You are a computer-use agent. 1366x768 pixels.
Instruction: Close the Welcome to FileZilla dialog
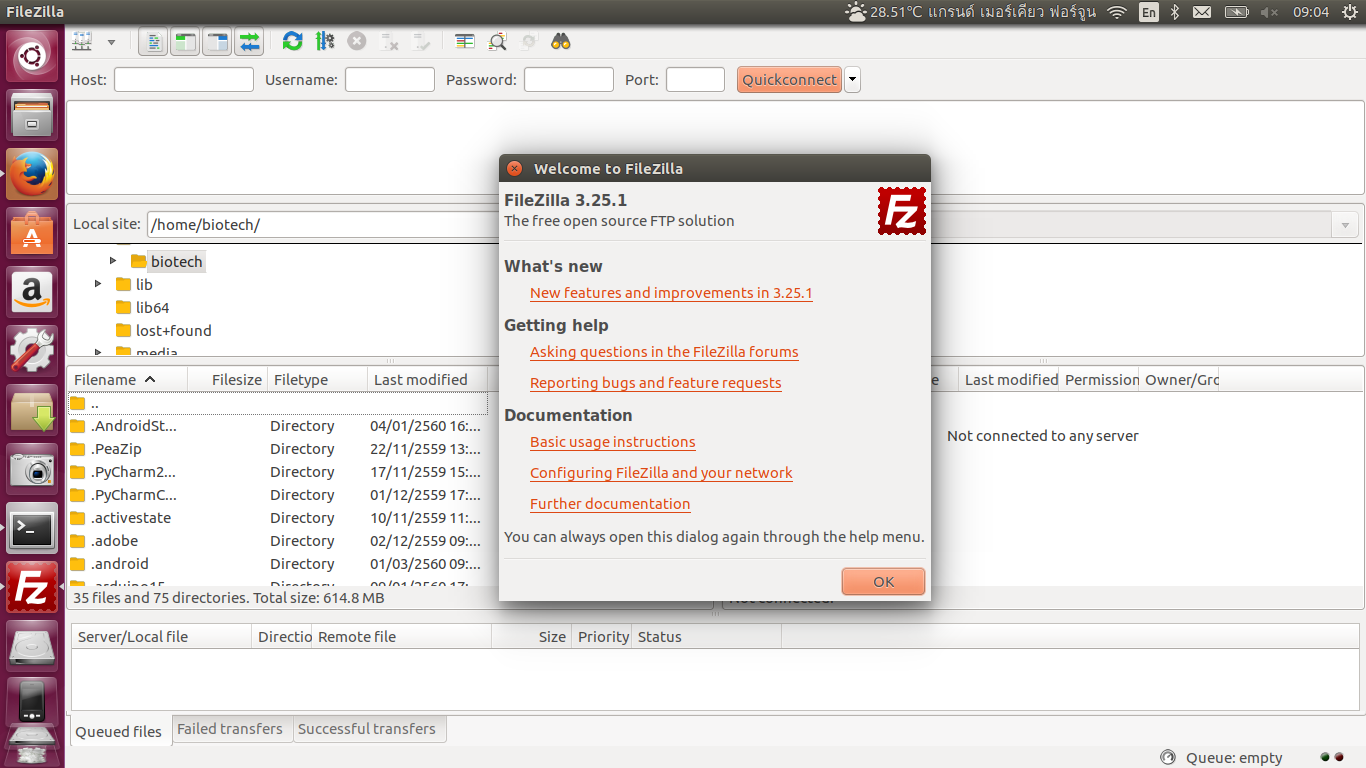(x=514, y=168)
